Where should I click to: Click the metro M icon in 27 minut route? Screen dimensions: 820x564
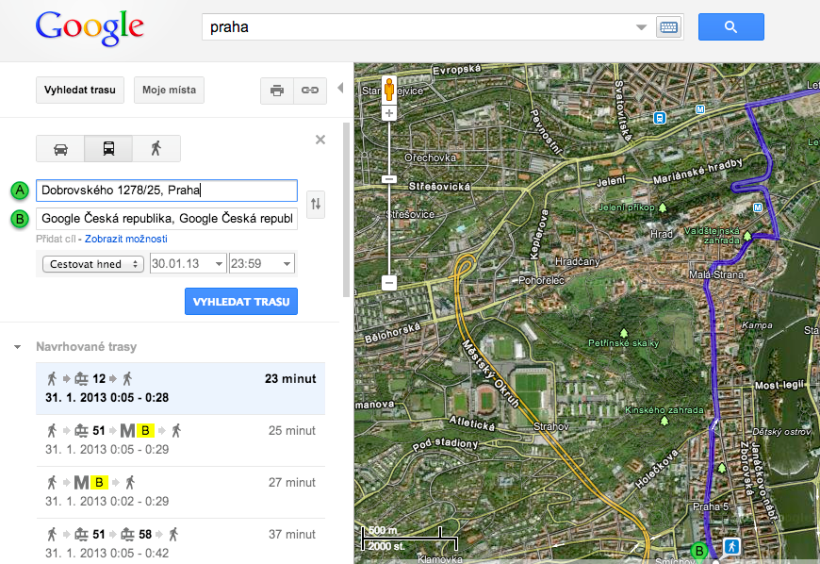click(x=81, y=482)
